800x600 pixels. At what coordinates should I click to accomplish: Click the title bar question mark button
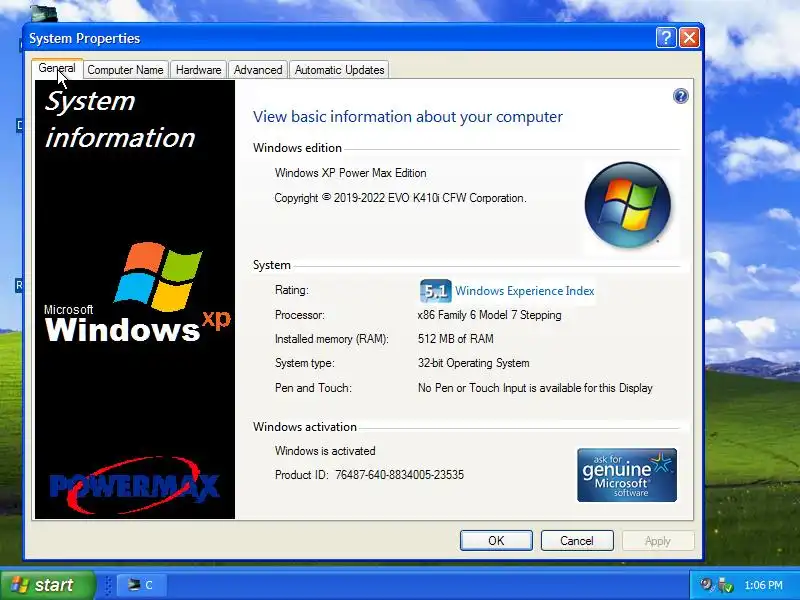click(x=666, y=38)
